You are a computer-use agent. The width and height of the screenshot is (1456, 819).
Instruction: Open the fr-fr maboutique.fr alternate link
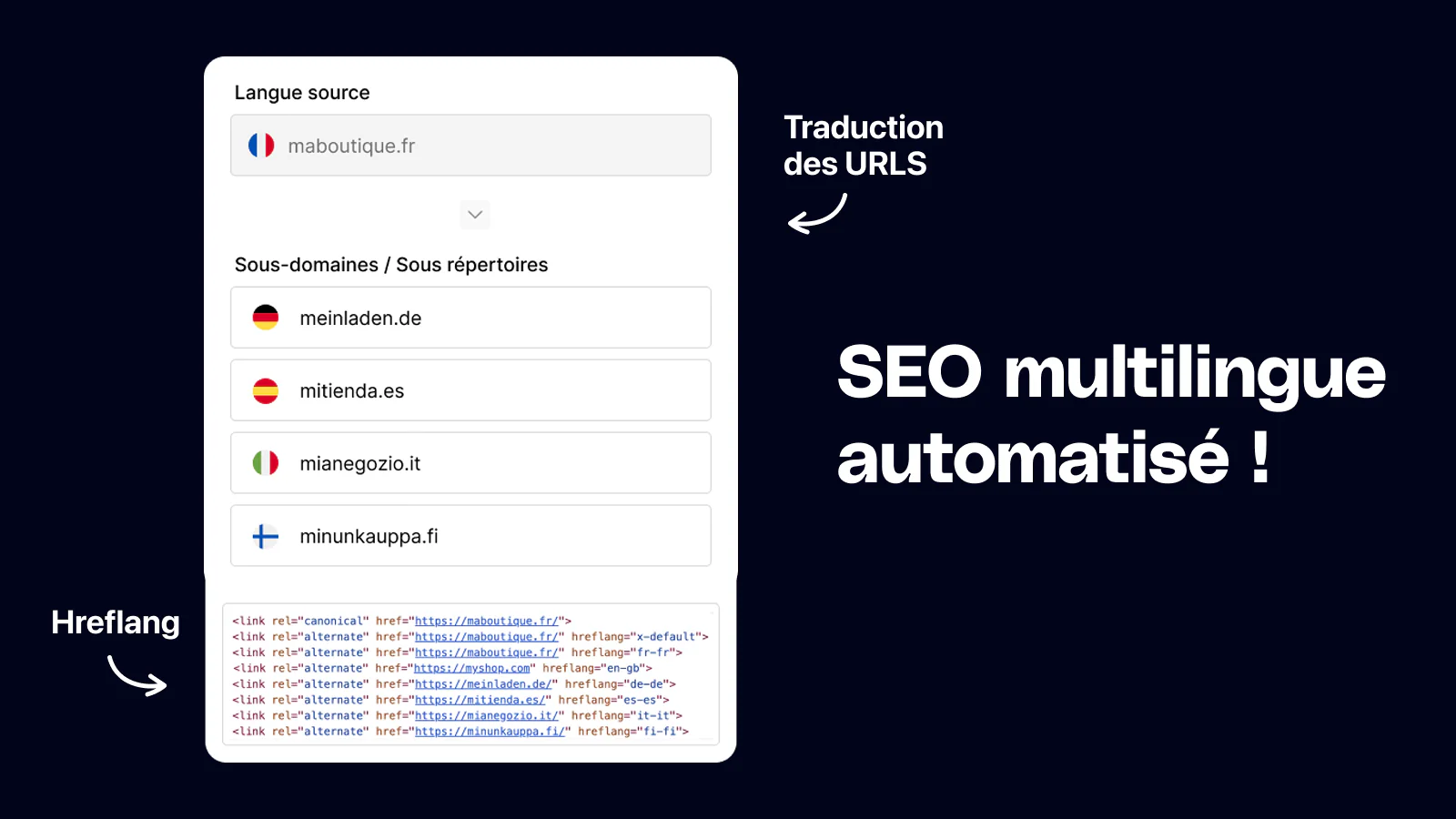[x=487, y=652]
